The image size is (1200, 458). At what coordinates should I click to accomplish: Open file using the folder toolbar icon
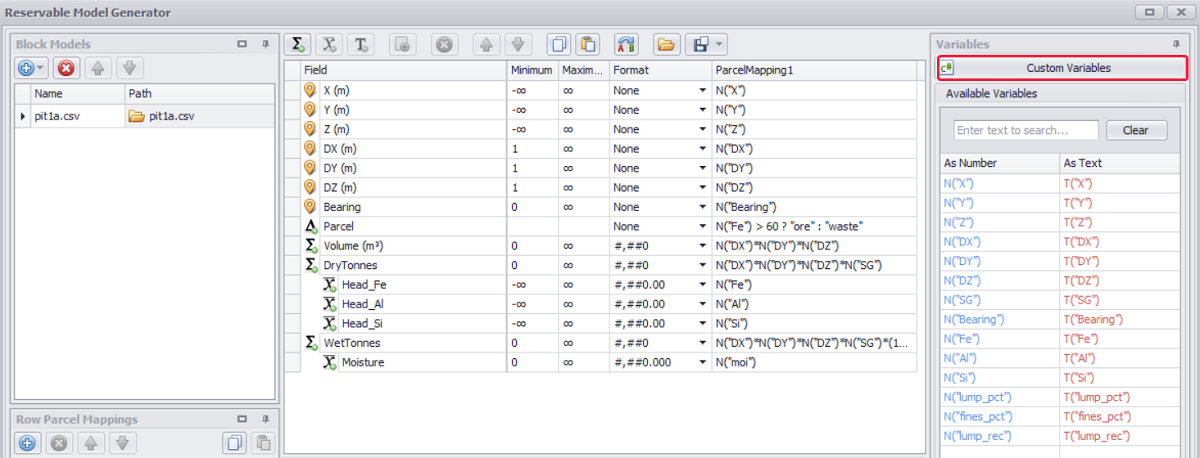click(x=666, y=44)
